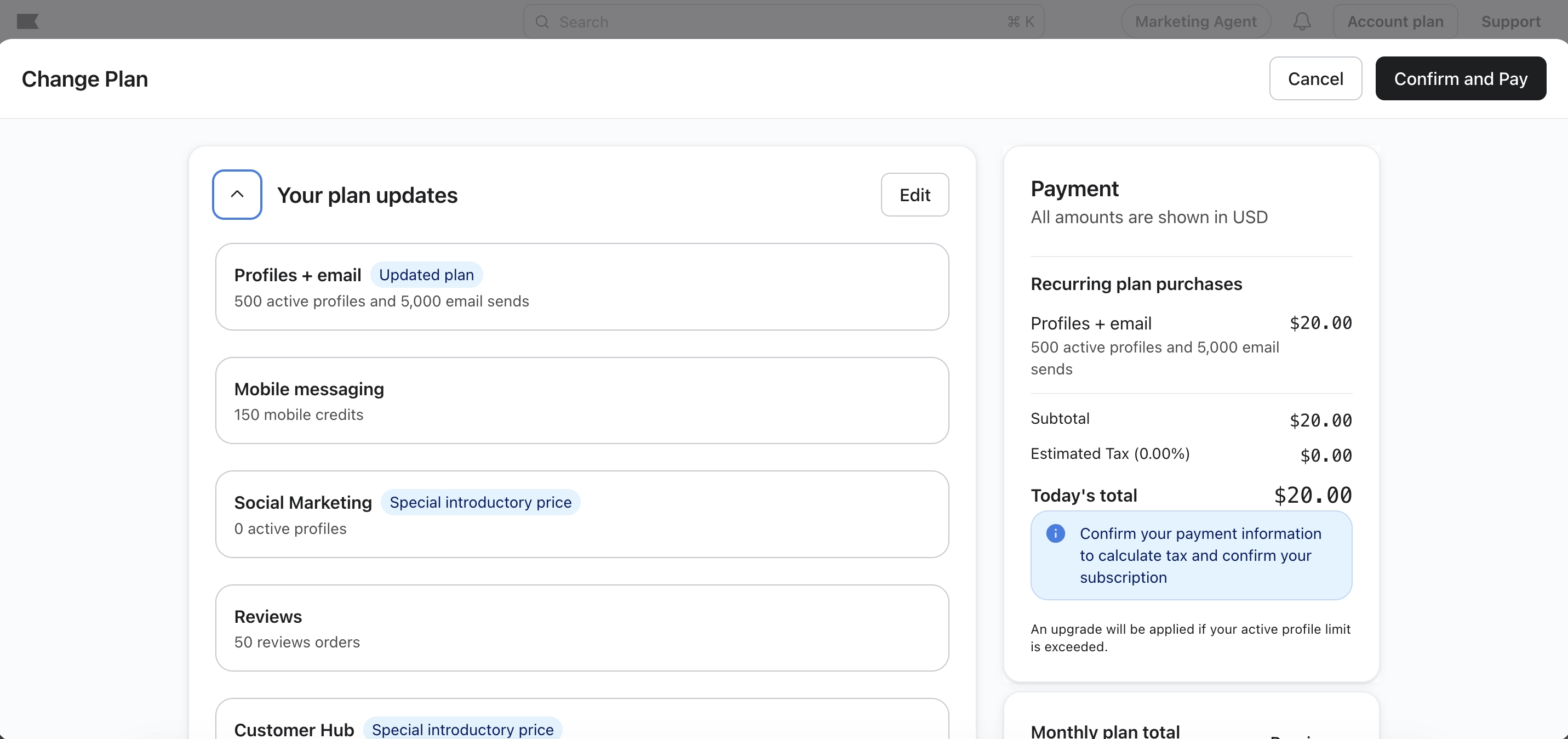Screen dimensions: 1568x739
Task: Open the Support menu
Action: pos(1510,21)
